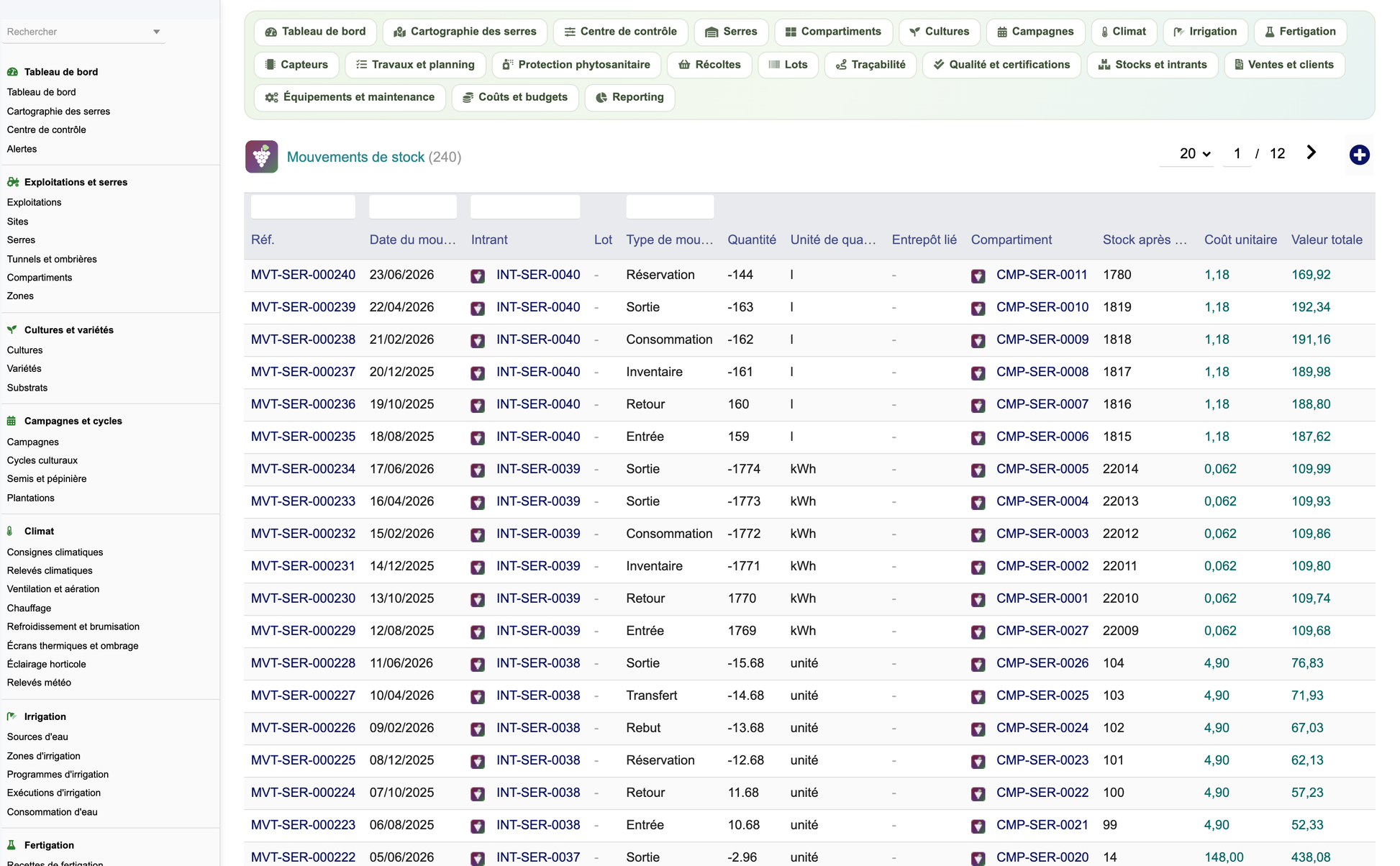Click intrant icon in row MVT-SER-000240
The width and height of the screenshot is (1400, 866).
tap(478, 276)
